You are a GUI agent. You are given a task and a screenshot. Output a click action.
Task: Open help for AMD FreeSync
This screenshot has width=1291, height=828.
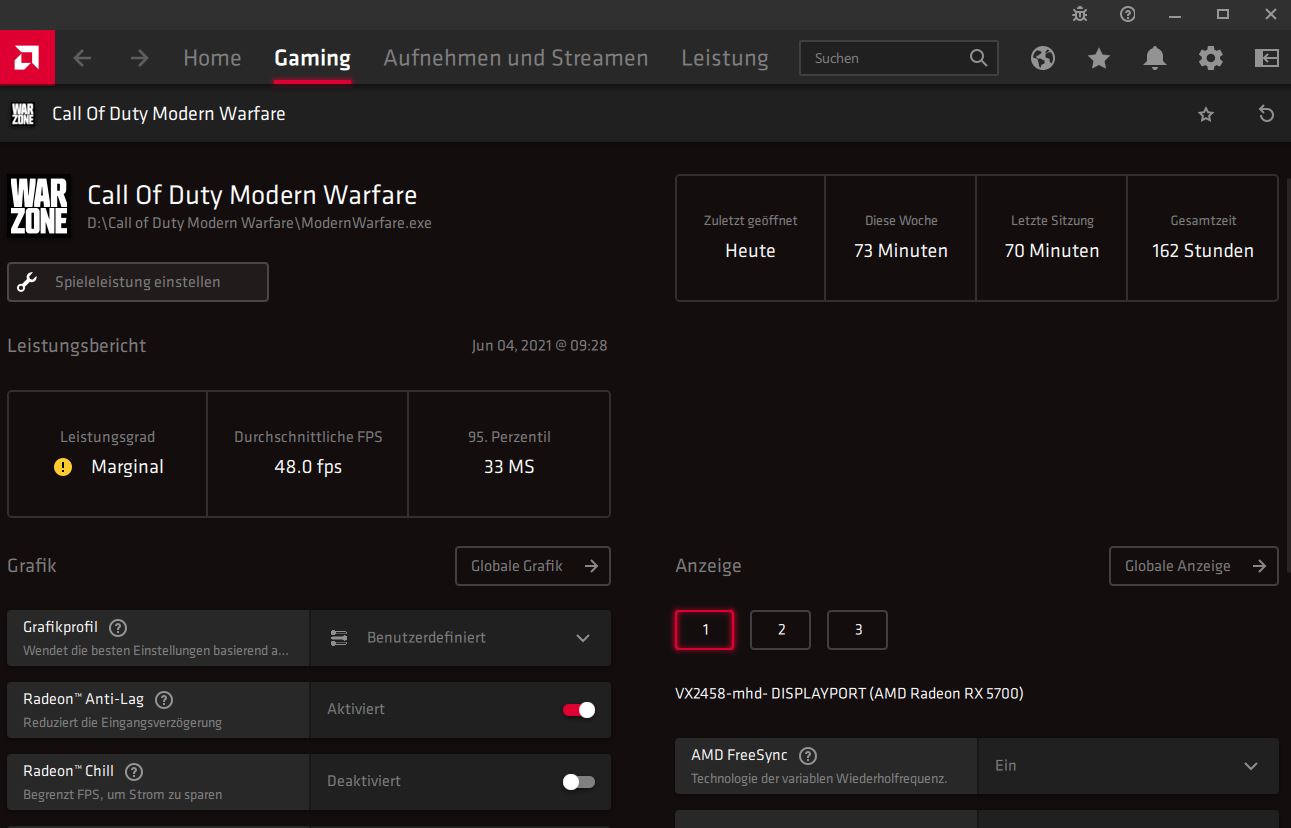click(x=808, y=756)
